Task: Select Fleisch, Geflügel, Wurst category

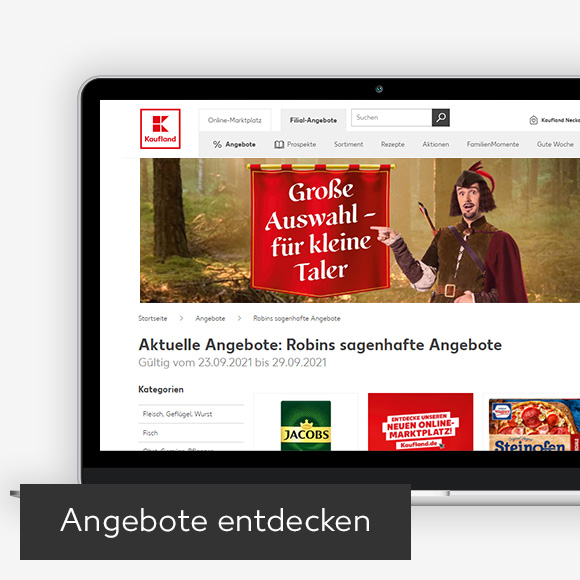Action: pyautogui.click(x=191, y=414)
